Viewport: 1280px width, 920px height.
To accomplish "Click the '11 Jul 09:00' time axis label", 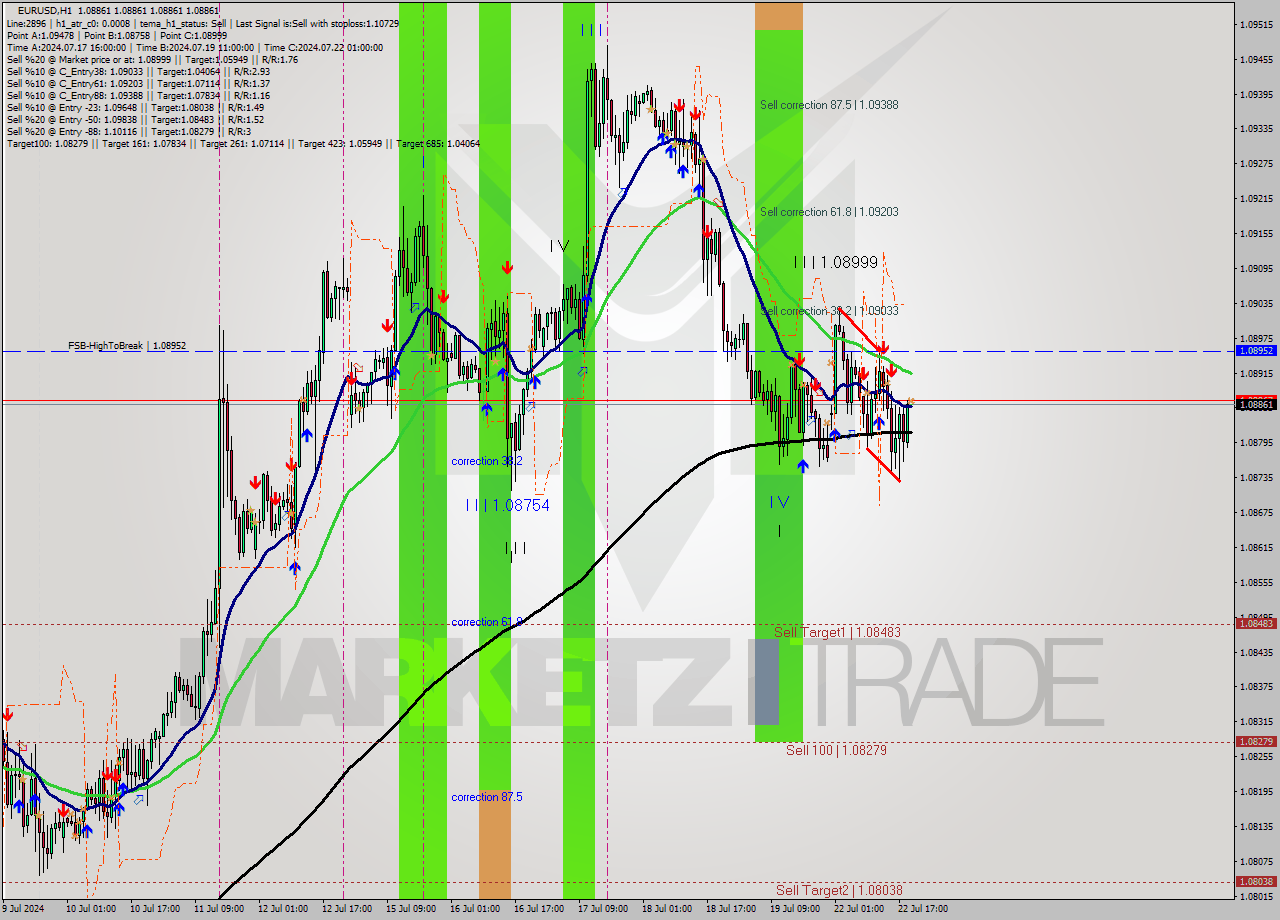I will point(219,909).
